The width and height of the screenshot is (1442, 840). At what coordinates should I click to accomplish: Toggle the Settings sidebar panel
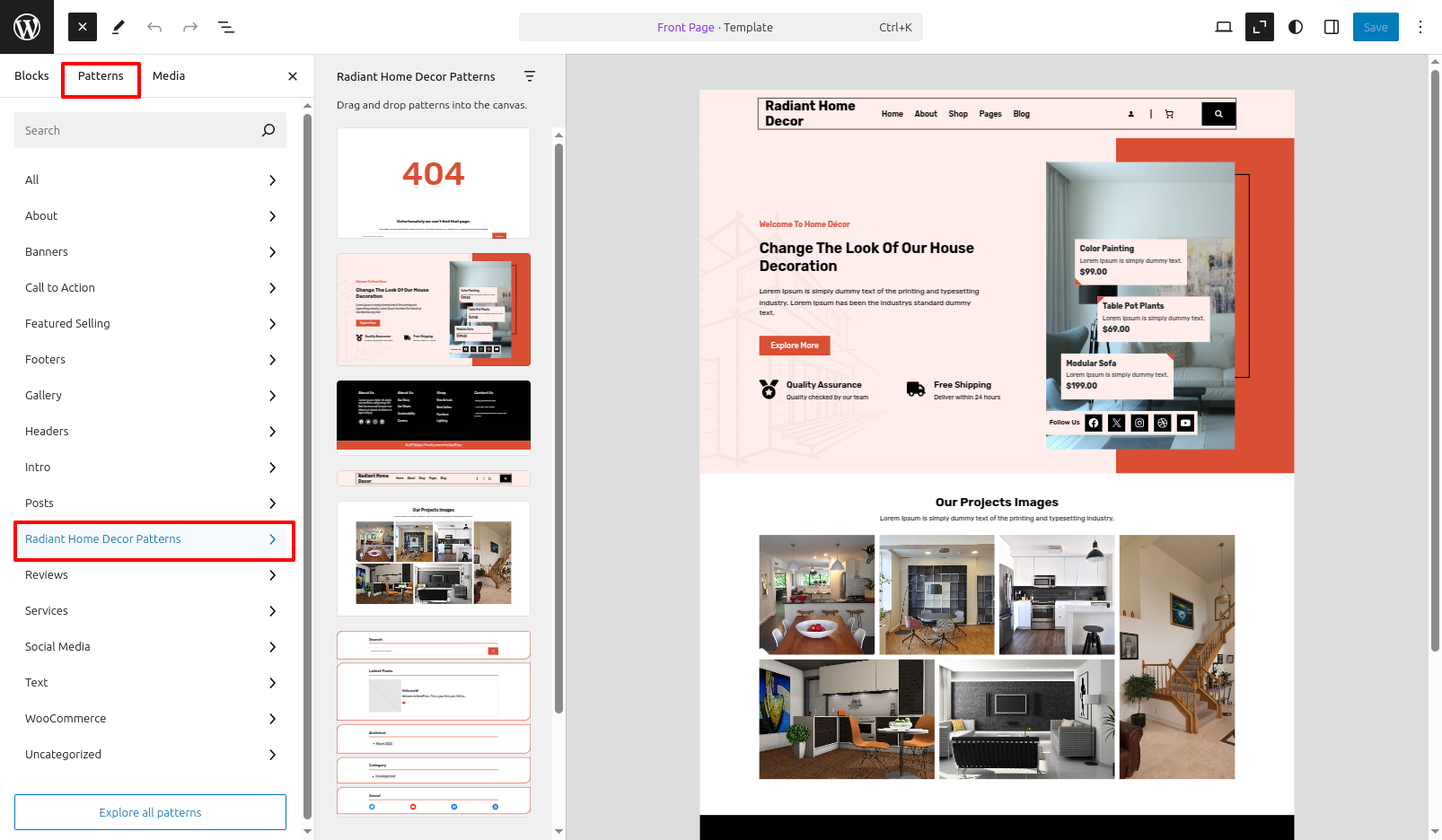(x=1331, y=27)
